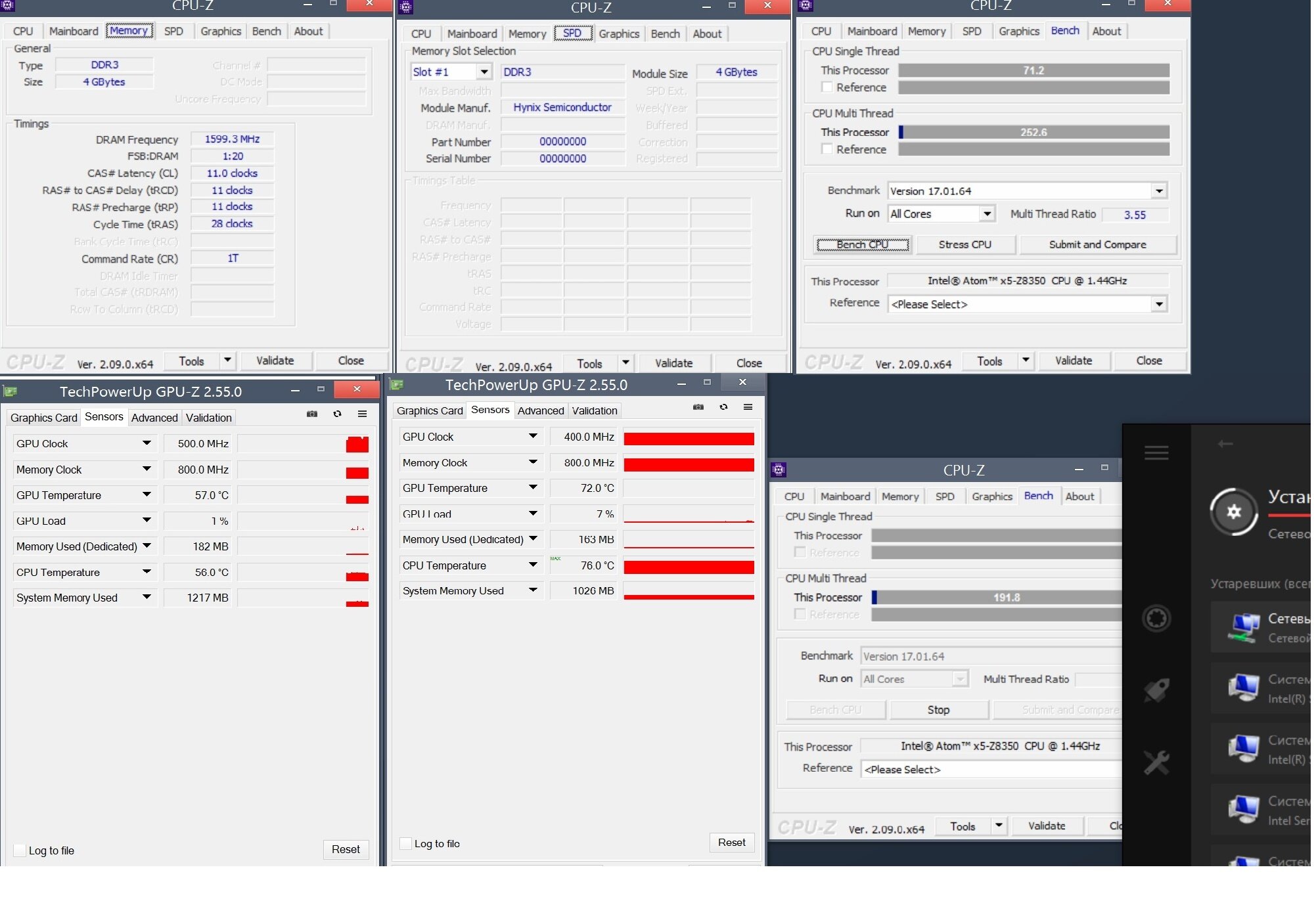Click Stop to halt the running benchmark
This screenshot has width=1316, height=903.
(x=938, y=710)
